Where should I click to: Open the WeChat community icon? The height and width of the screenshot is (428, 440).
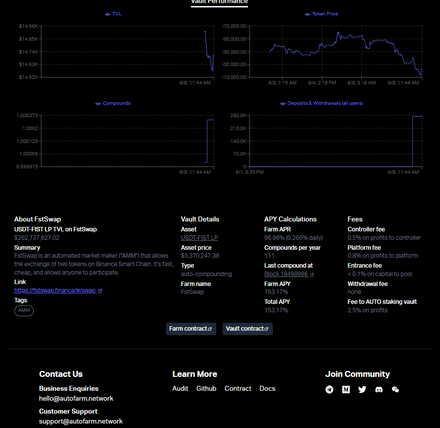(395, 389)
